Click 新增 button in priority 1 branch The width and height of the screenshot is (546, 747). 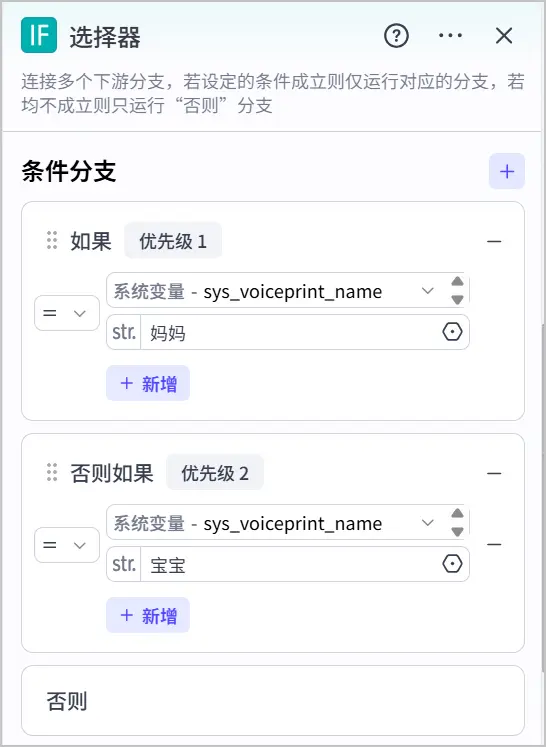click(148, 383)
